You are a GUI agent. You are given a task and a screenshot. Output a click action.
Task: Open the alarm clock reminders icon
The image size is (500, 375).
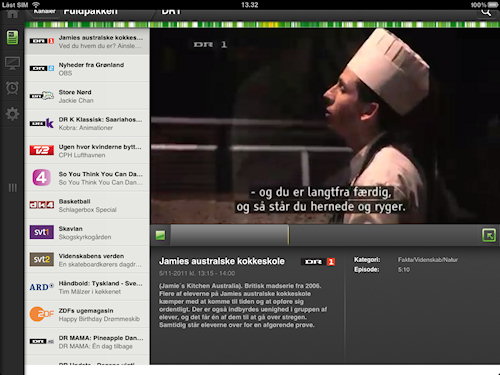[12, 88]
